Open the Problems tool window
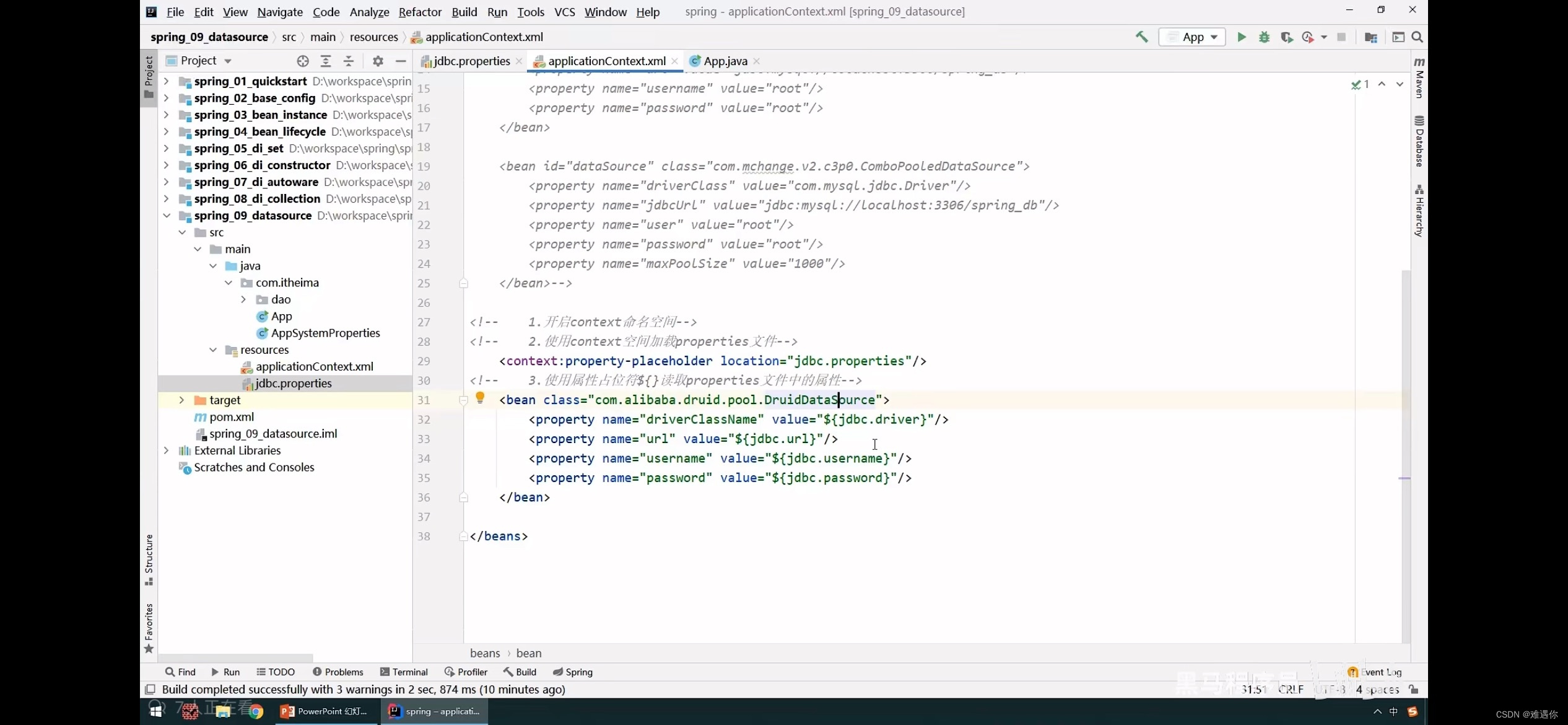This screenshot has height=725, width=1568. [338, 672]
